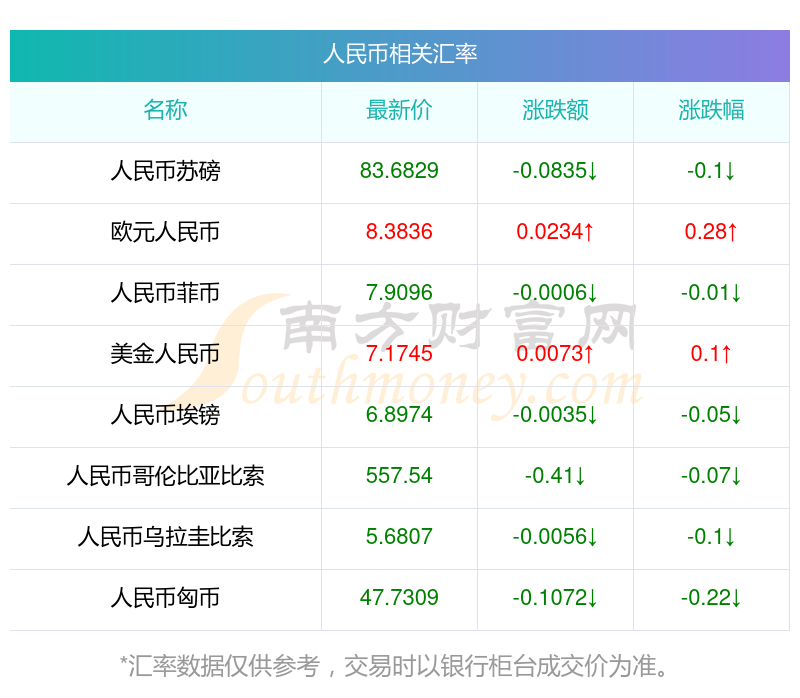The height and width of the screenshot is (698, 800).
Task: Click the price 8.3836
Action: 399,232
